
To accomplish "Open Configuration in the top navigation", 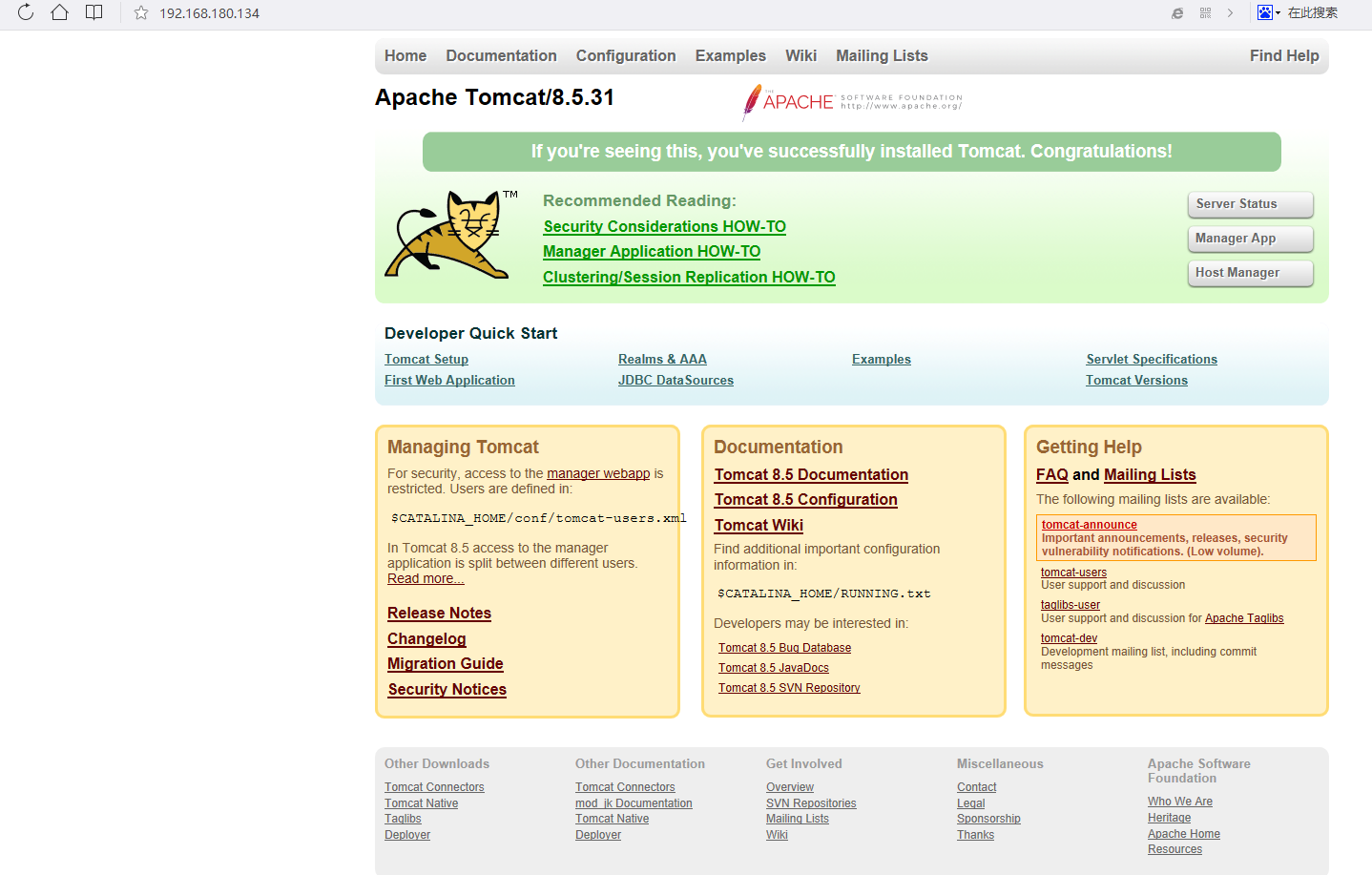I will tap(626, 56).
